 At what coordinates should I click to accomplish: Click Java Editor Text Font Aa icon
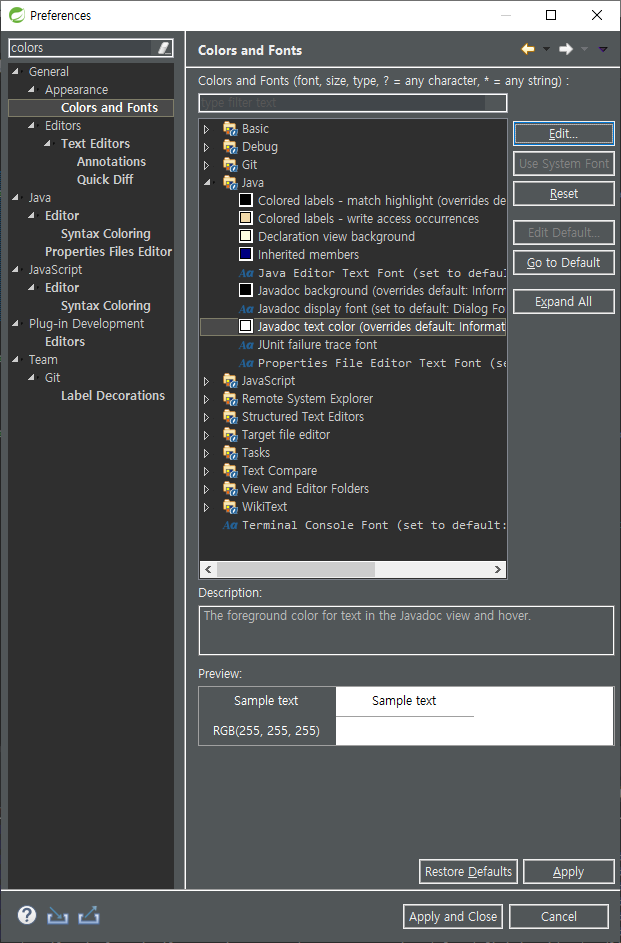[246, 273]
